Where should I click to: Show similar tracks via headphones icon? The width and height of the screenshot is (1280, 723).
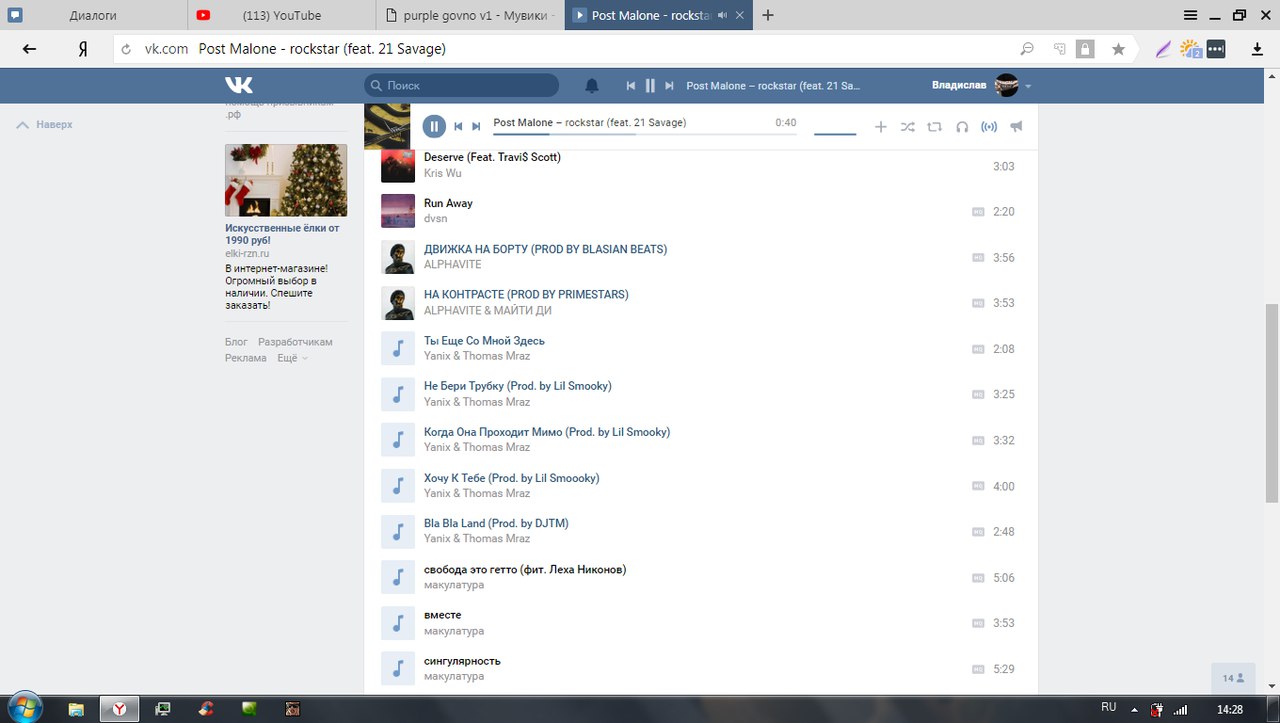[962, 127]
